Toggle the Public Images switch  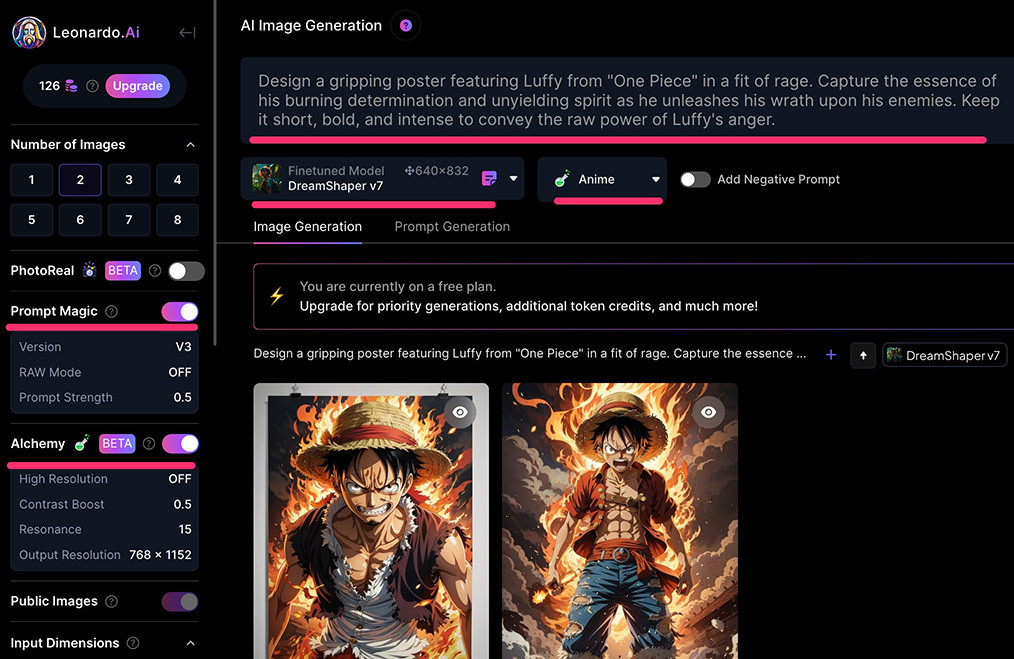[x=180, y=601]
